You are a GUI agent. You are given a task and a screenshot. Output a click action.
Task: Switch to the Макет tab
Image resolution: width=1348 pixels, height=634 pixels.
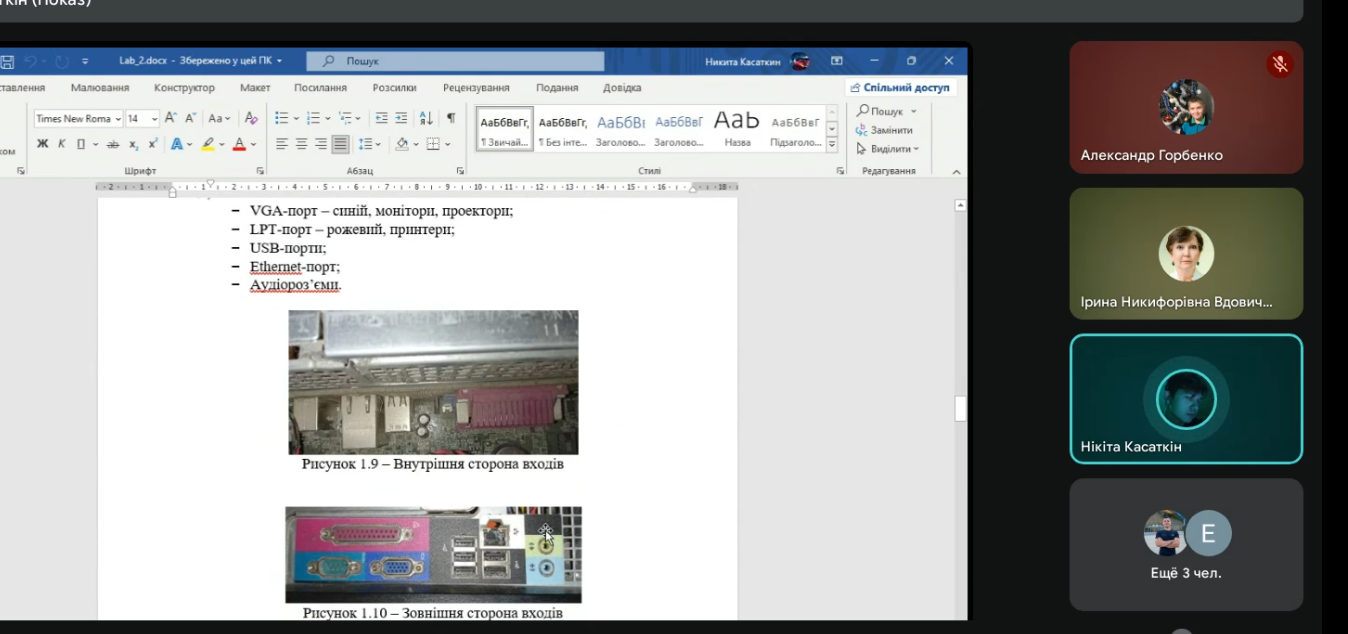pyautogui.click(x=255, y=88)
